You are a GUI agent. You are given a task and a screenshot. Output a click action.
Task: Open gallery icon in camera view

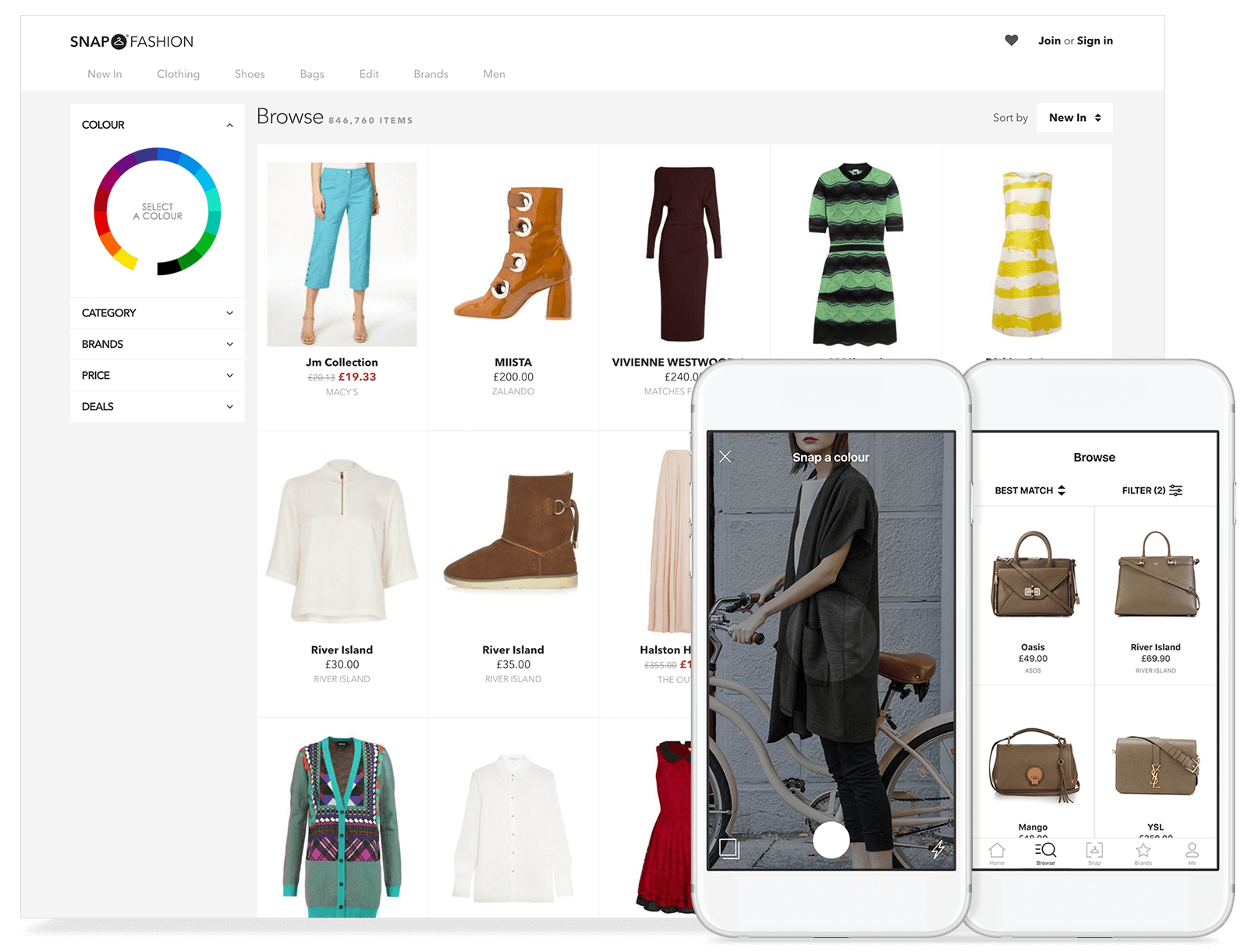point(729,848)
